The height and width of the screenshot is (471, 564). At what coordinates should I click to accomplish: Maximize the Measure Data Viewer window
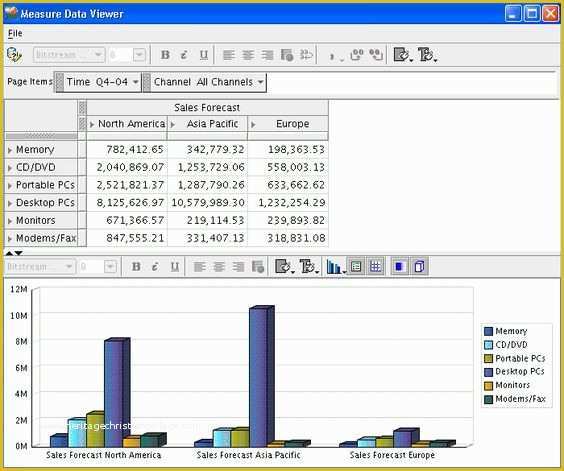coord(532,14)
